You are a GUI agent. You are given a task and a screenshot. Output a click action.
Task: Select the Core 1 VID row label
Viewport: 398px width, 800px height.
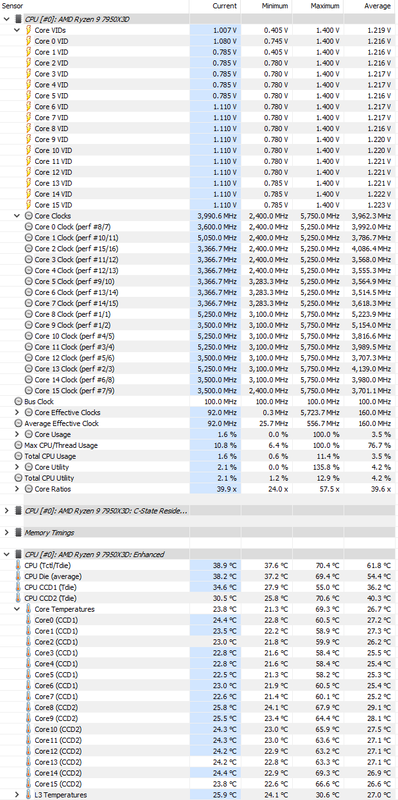[51, 52]
